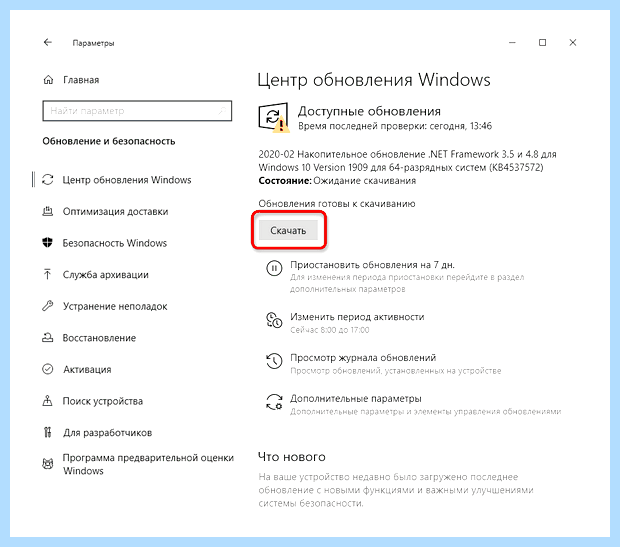Click the pause icon for Приостановить обновления
The height and width of the screenshot is (547, 620).
pyautogui.click(x=274, y=268)
